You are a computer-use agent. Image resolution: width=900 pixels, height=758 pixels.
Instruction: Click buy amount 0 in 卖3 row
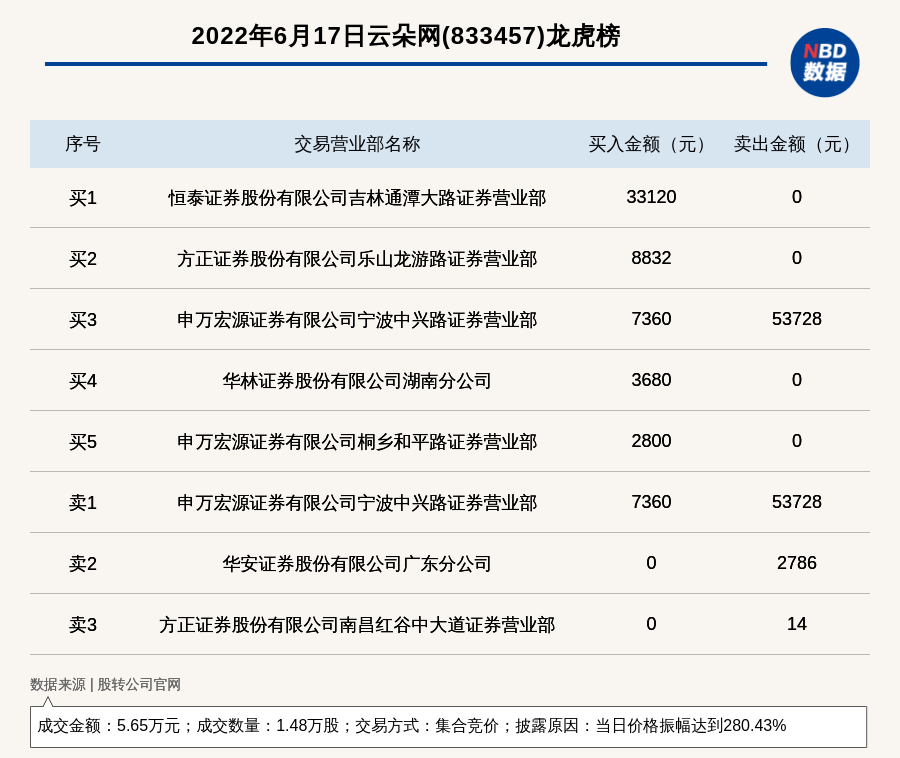pos(651,624)
